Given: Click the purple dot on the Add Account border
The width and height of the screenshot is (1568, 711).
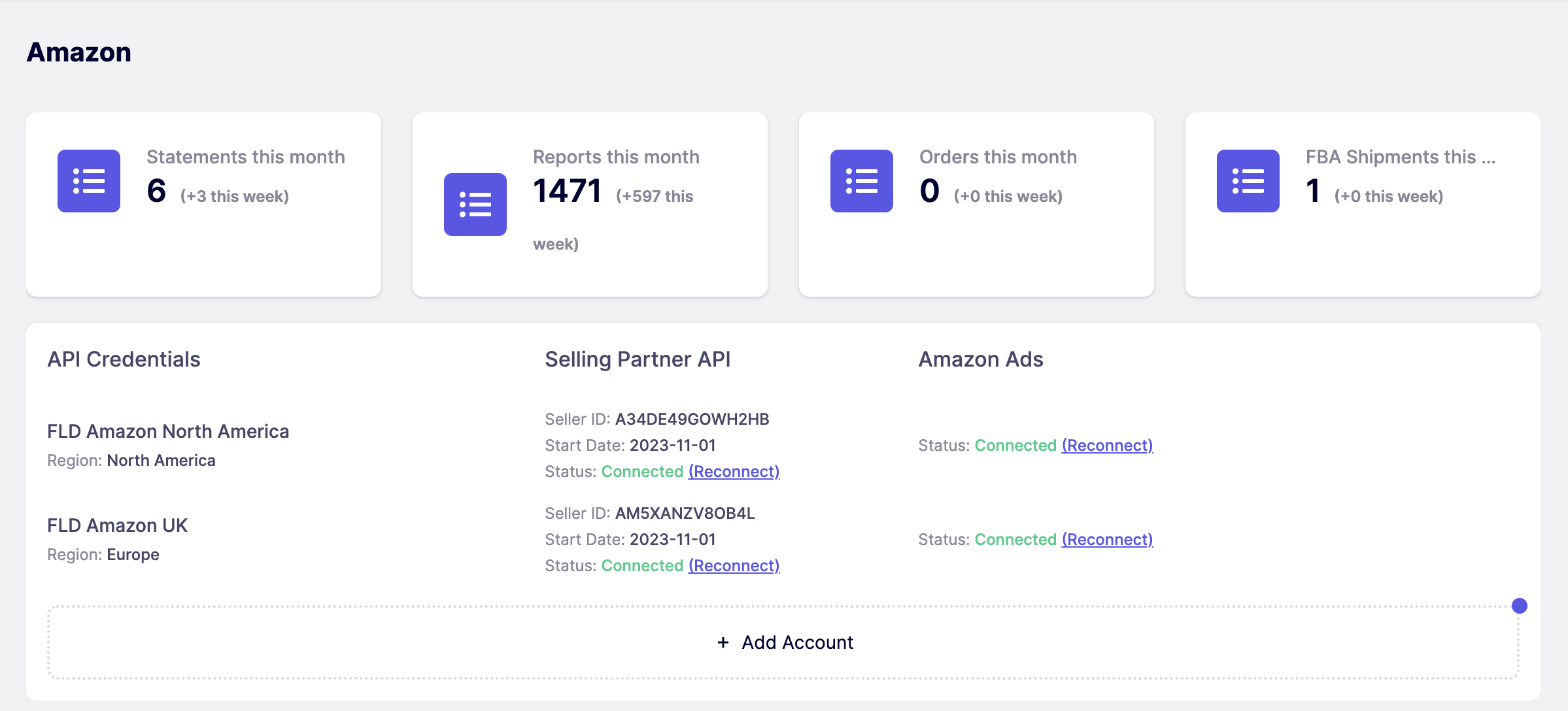Looking at the screenshot, I should click(x=1519, y=606).
